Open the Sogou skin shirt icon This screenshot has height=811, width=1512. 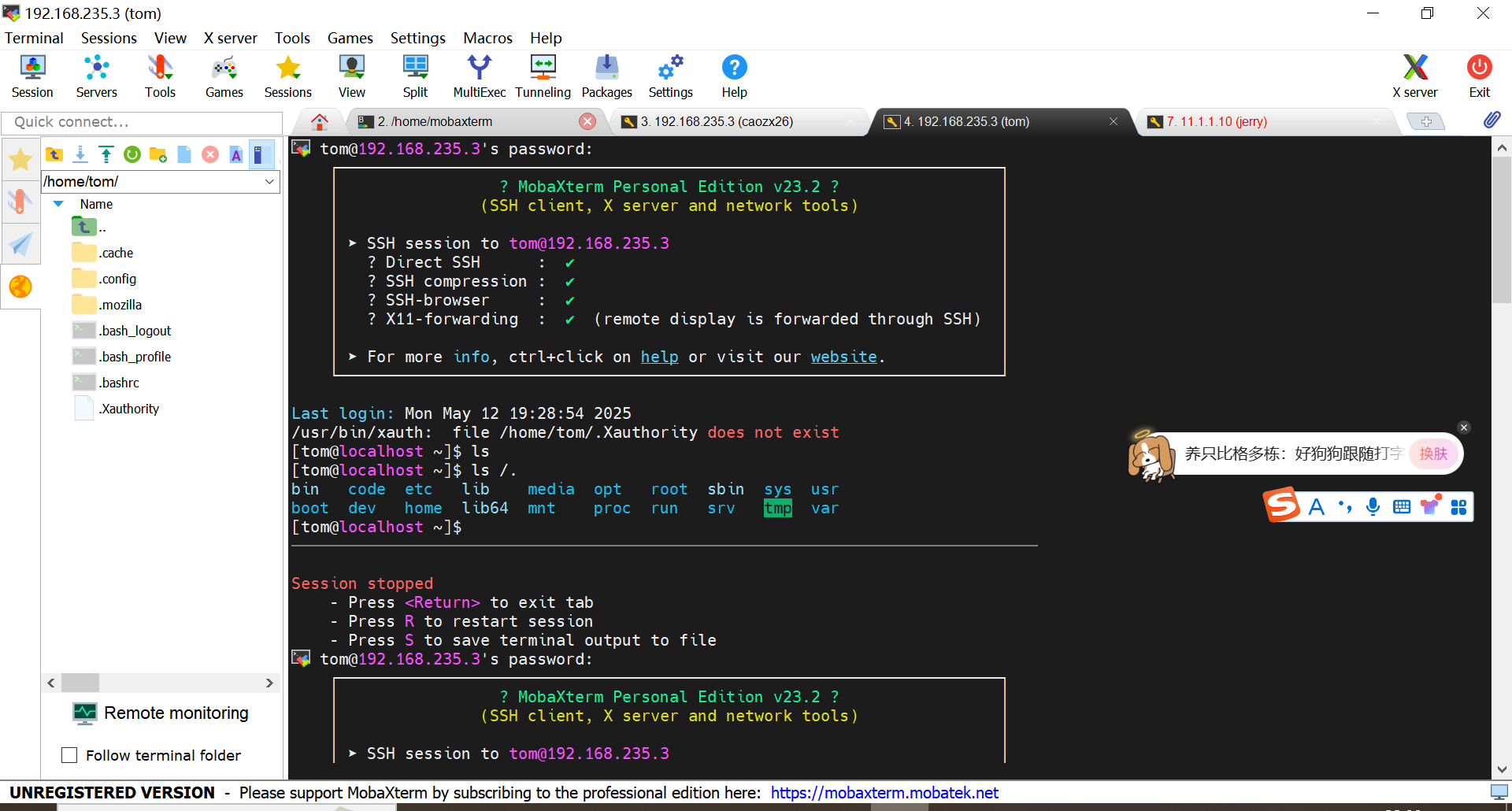(1430, 505)
